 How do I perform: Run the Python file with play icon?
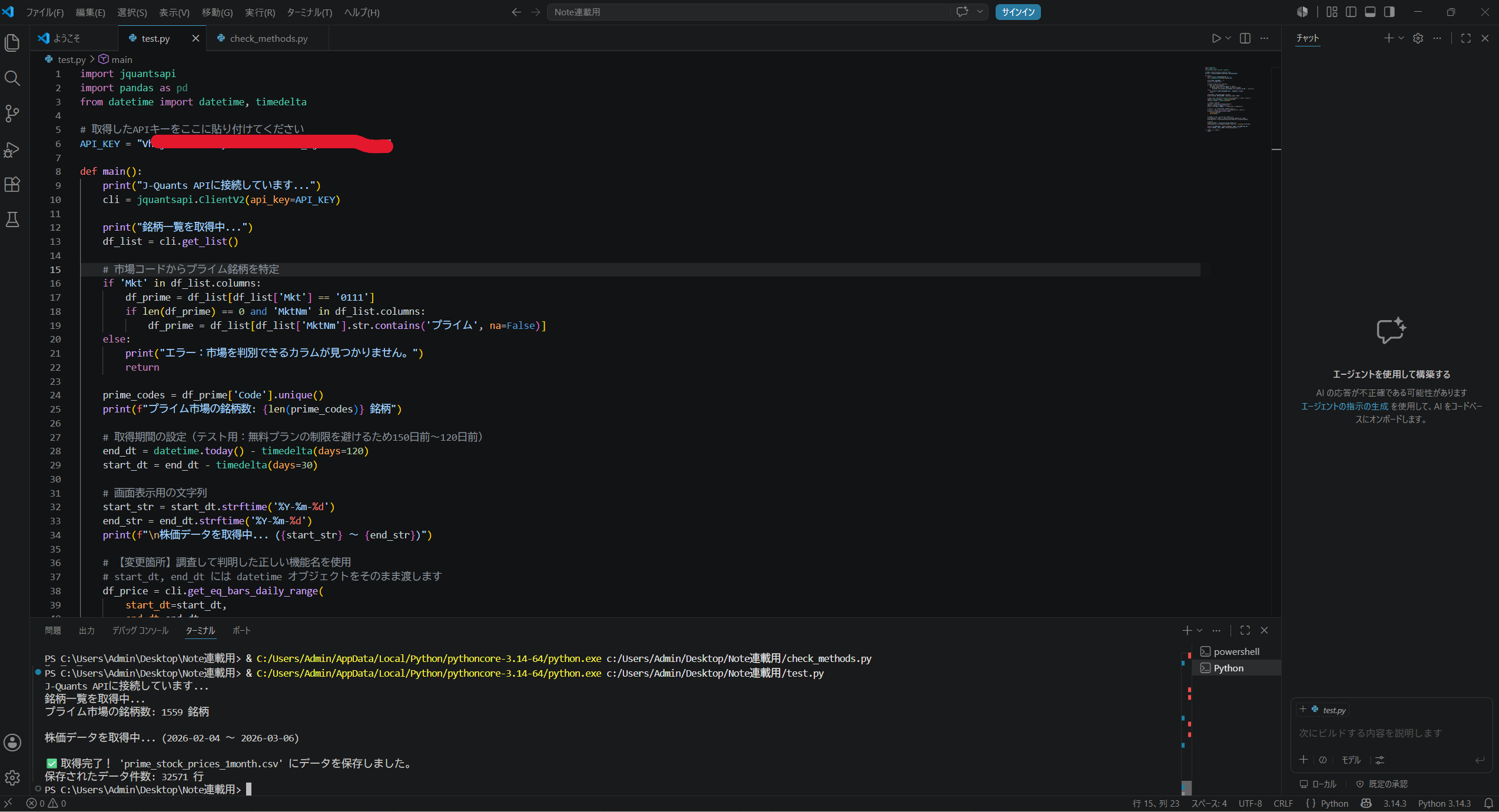click(x=1216, y=38)
